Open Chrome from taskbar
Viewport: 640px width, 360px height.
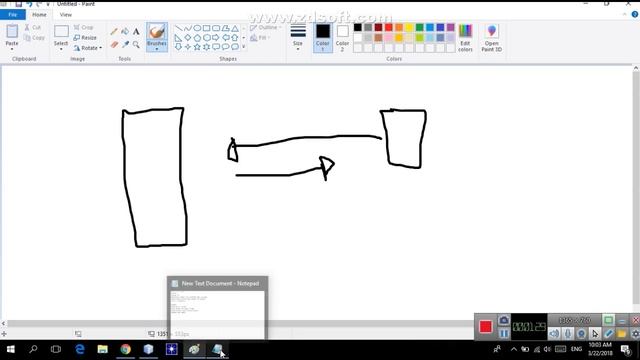point(125,349)
